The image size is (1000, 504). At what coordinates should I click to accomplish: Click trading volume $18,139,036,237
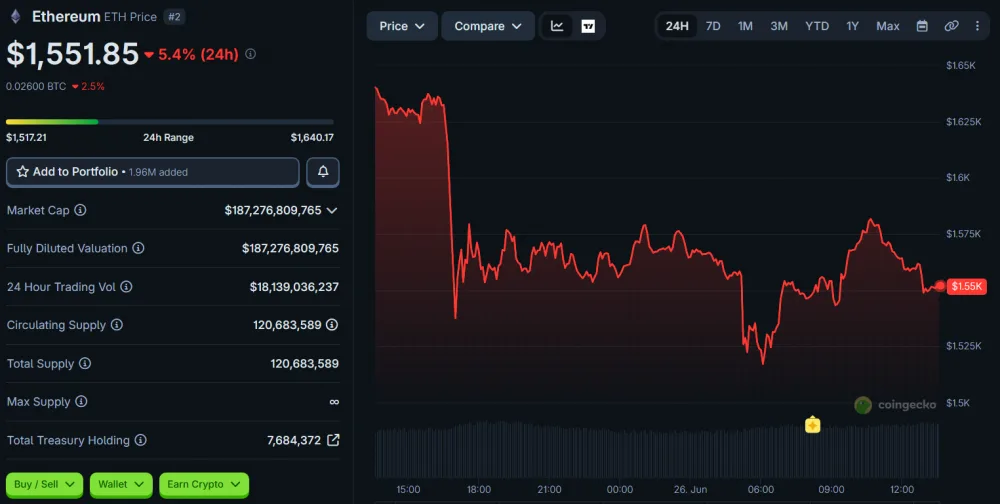(x=294, y=286)
